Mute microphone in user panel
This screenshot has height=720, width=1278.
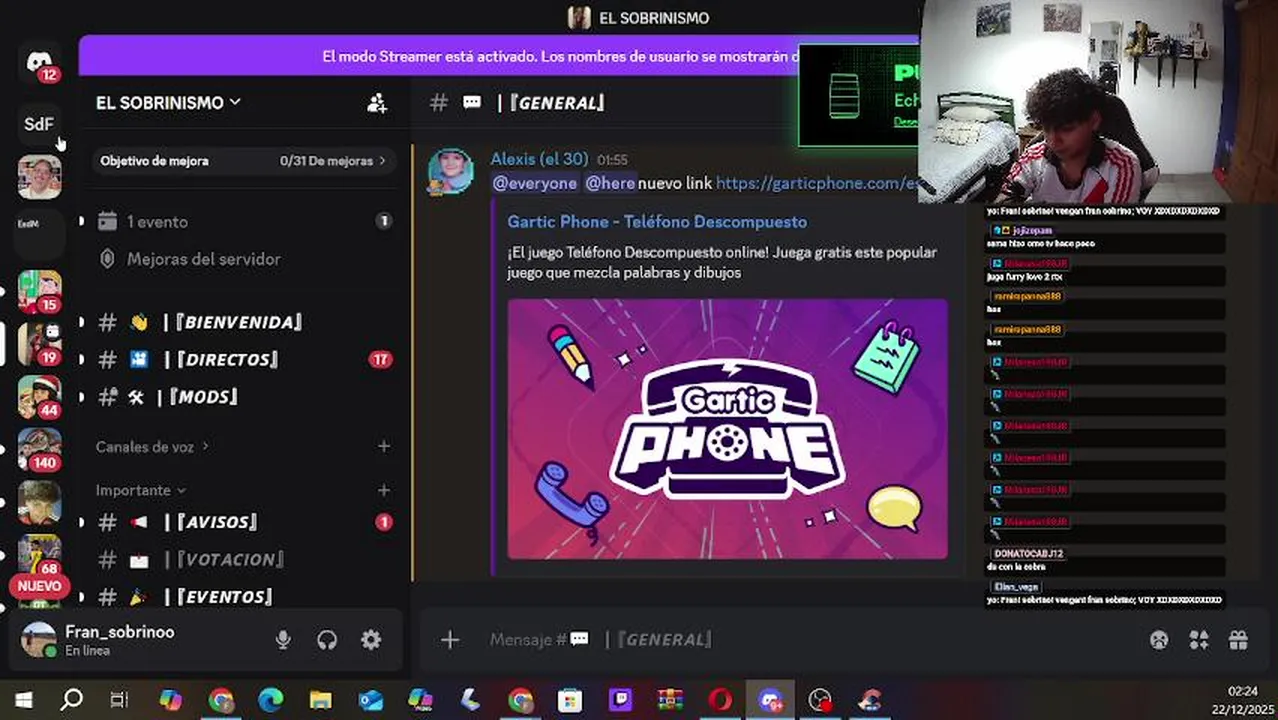coord(283,640)
